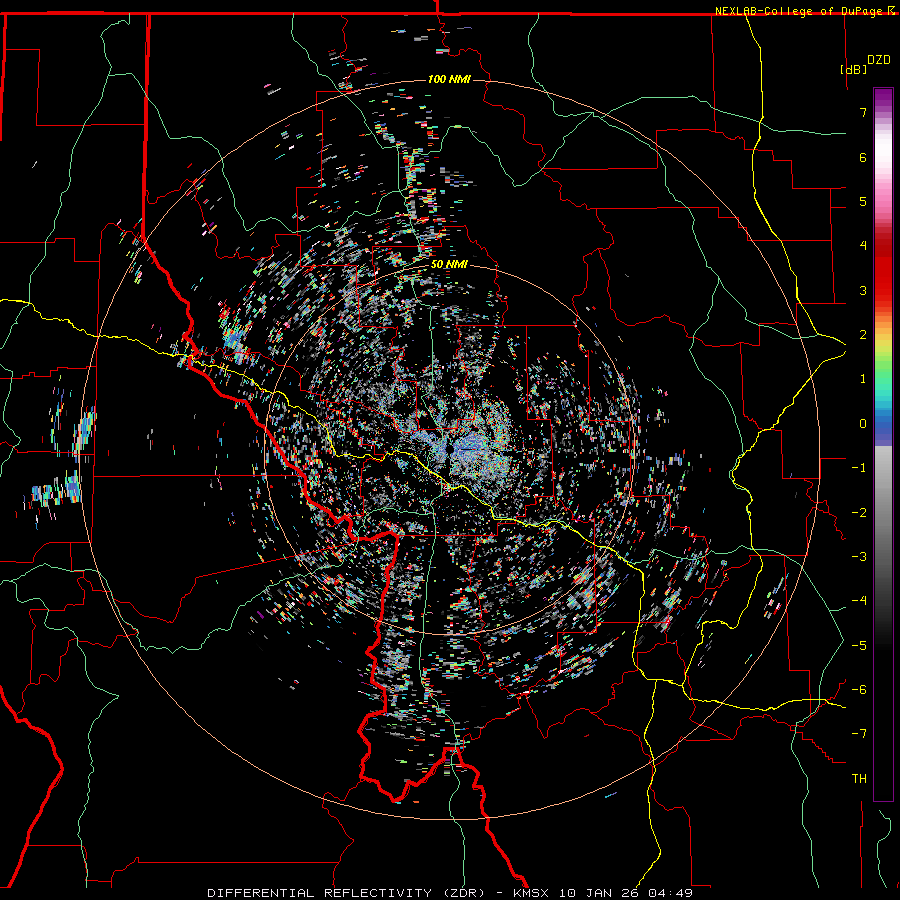Viewport: 900px width, 900px height.
Task: Click the 1 value on color scale
Action: pos(863,379)
